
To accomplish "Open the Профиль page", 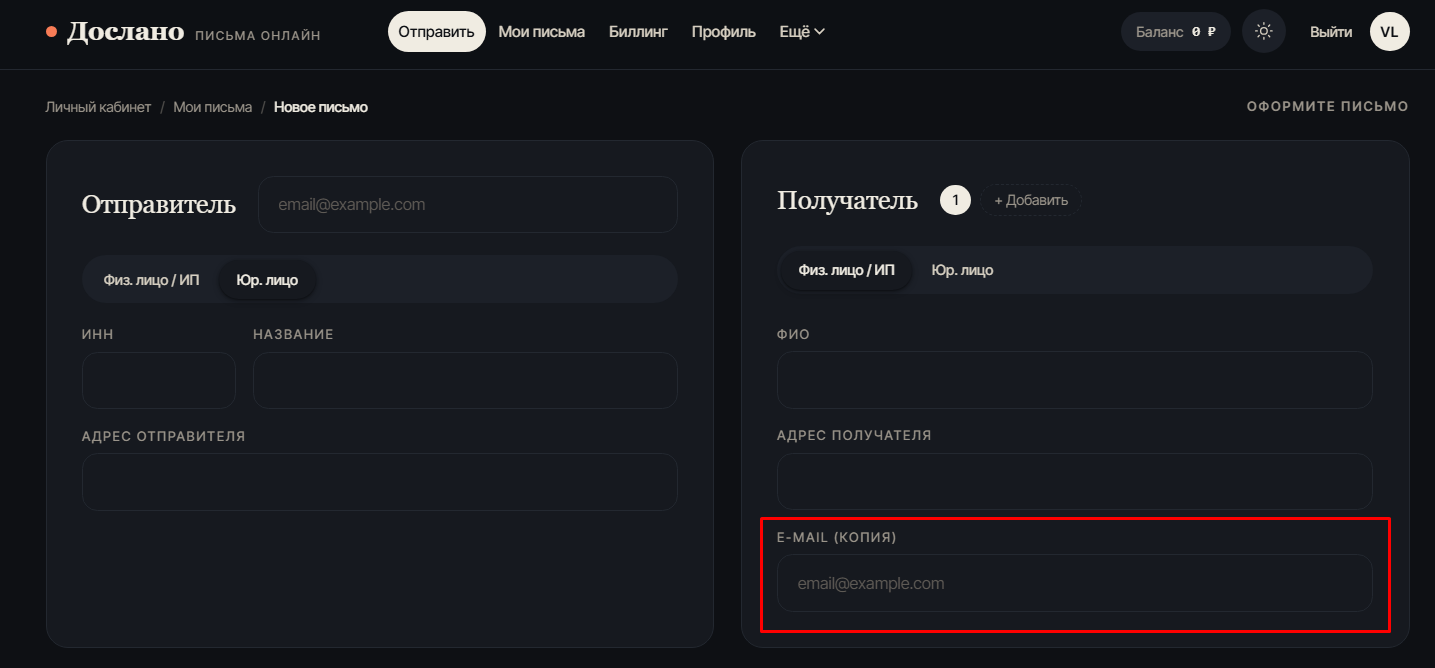I will pyautogui.click(x=723, y=32).
